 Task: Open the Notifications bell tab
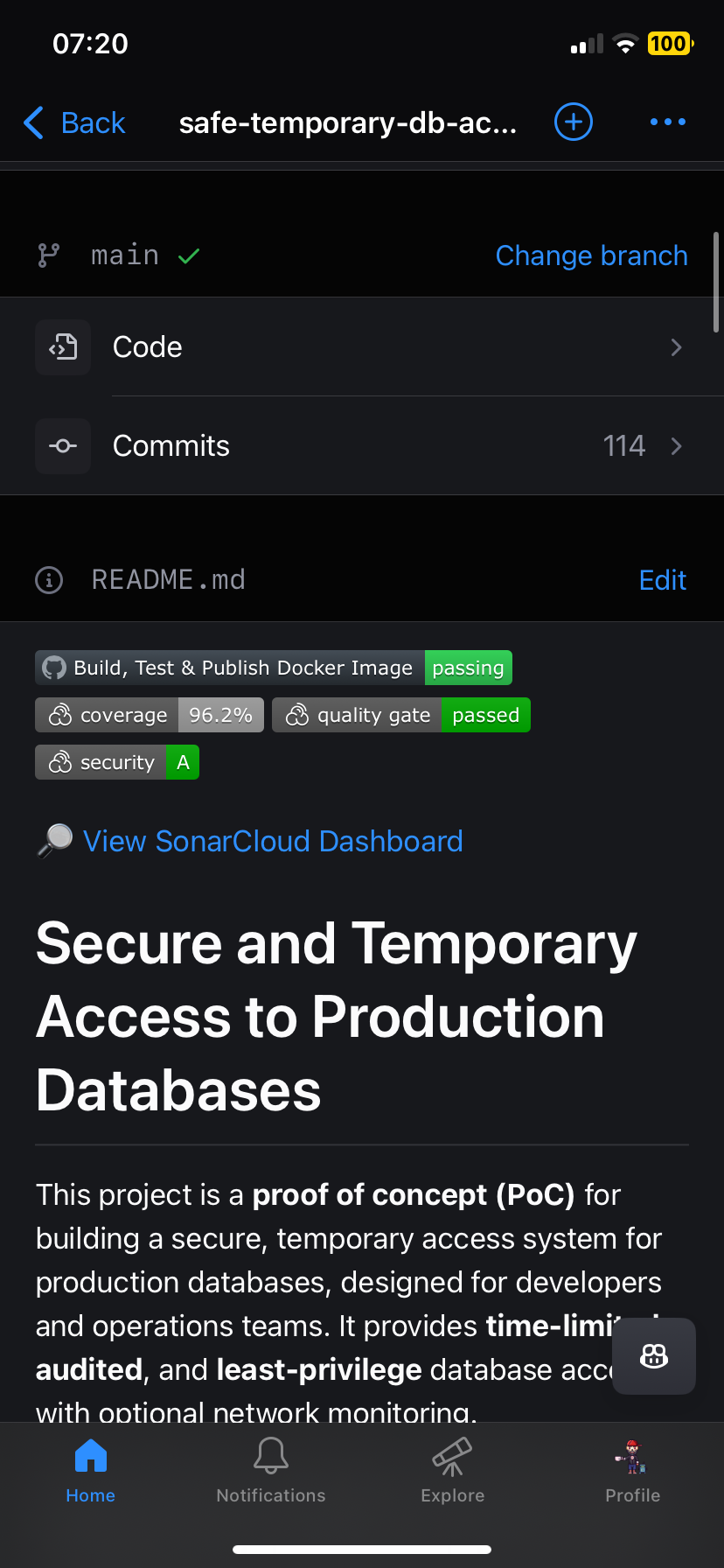[x=271, y=1471]
